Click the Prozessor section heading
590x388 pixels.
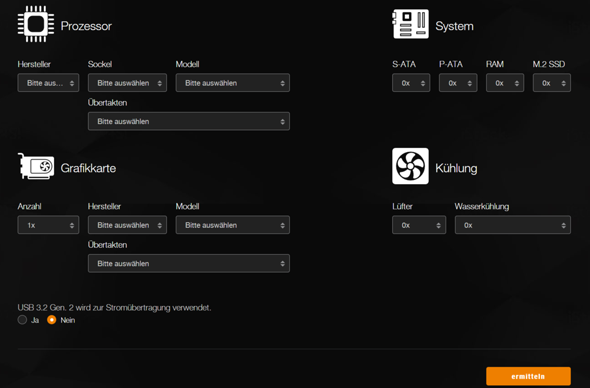coord(86,26)
